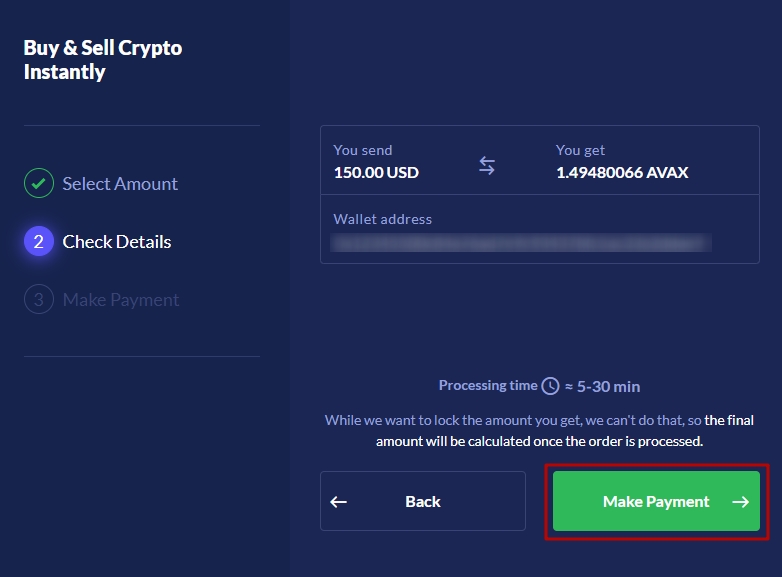Click the step 2 number circle
The width and height of the screenshot is (782, 577).
(38, 242)
